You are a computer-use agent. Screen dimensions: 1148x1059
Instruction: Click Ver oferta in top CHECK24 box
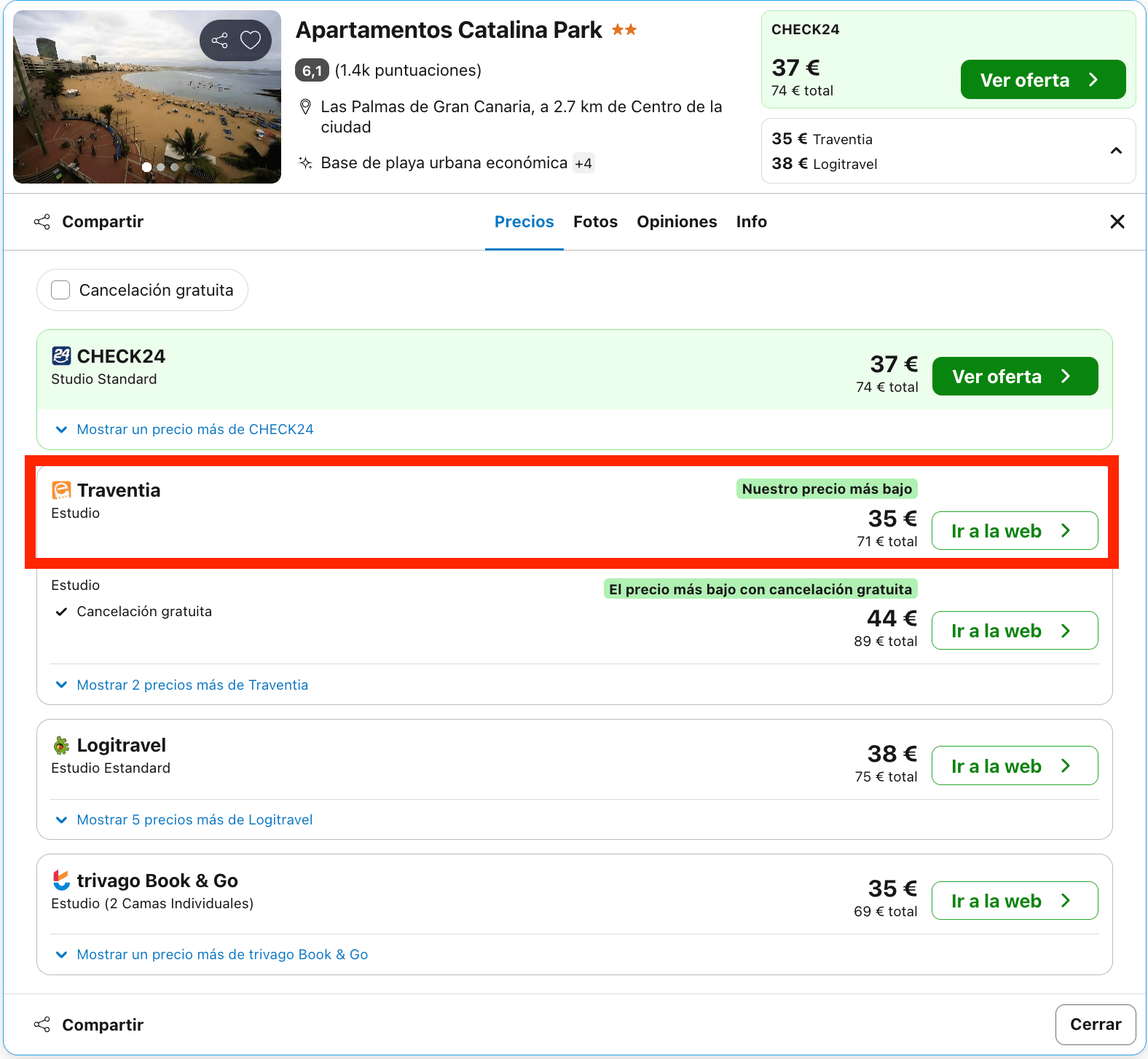tap(1043, 79)
